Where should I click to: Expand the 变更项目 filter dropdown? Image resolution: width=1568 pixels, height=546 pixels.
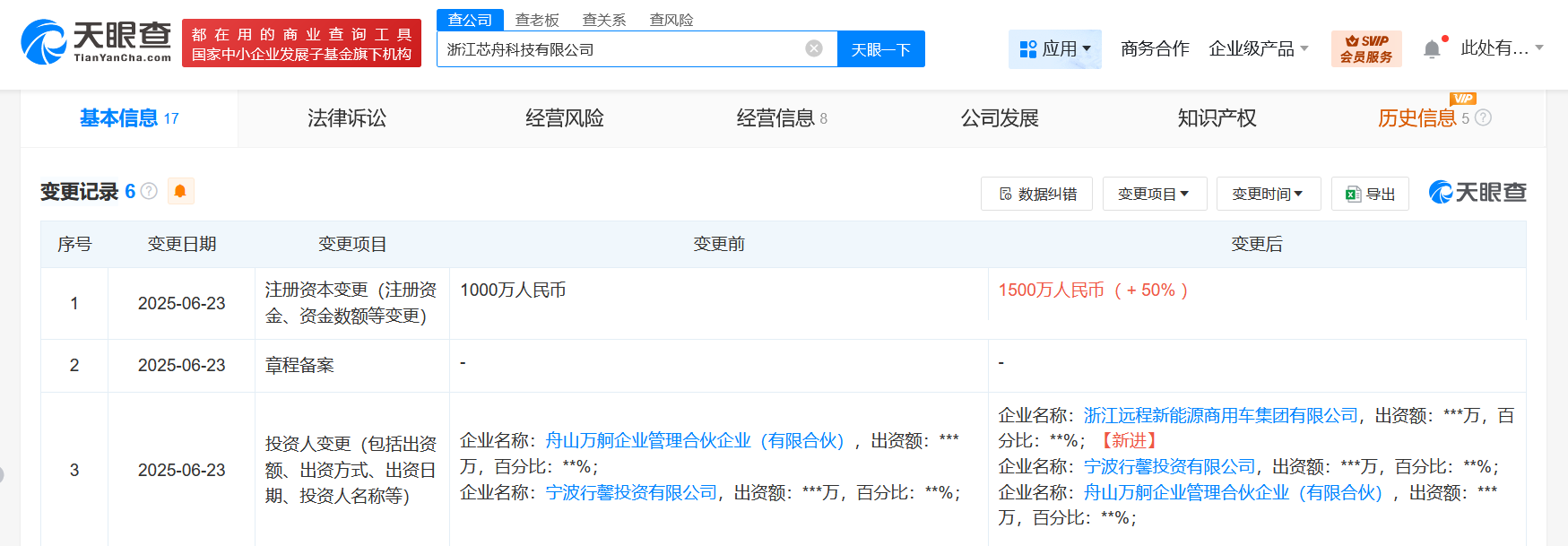(1155, 194)
